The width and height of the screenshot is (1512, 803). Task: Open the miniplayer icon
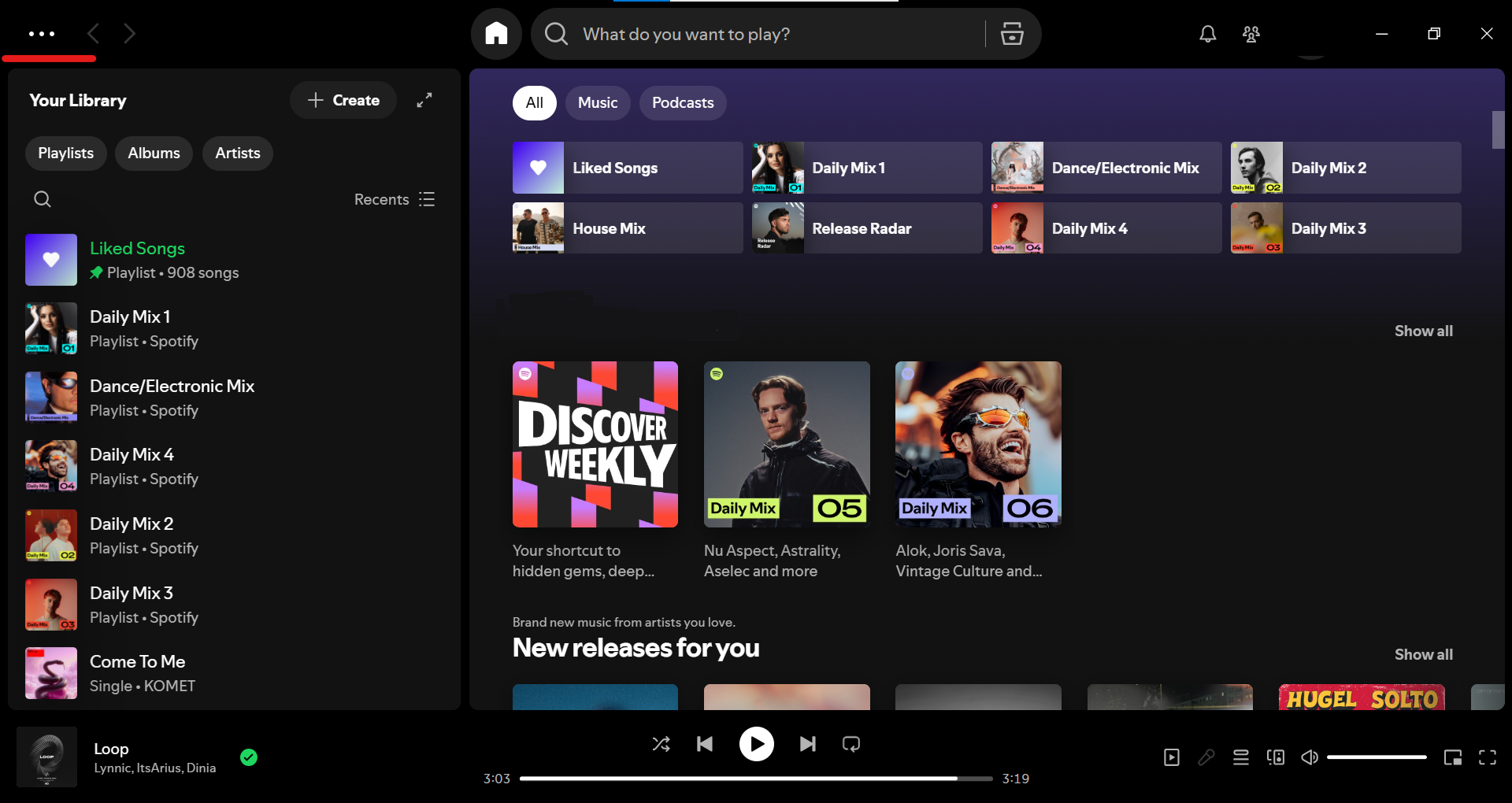[x=1452, y=757]
